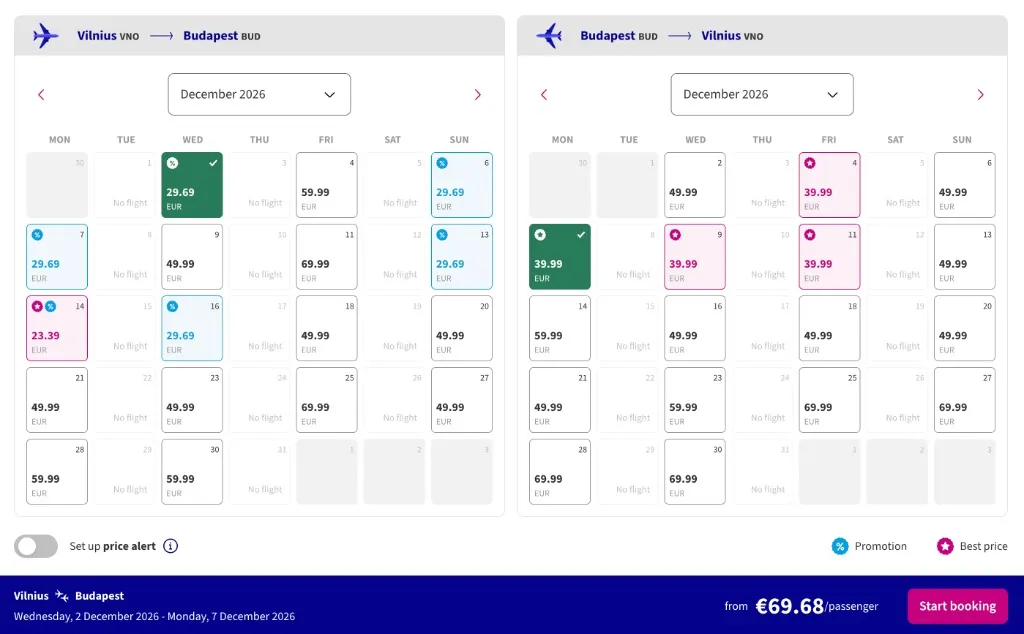
Task: Enable the price alert toggle
Action: [36, 546]
